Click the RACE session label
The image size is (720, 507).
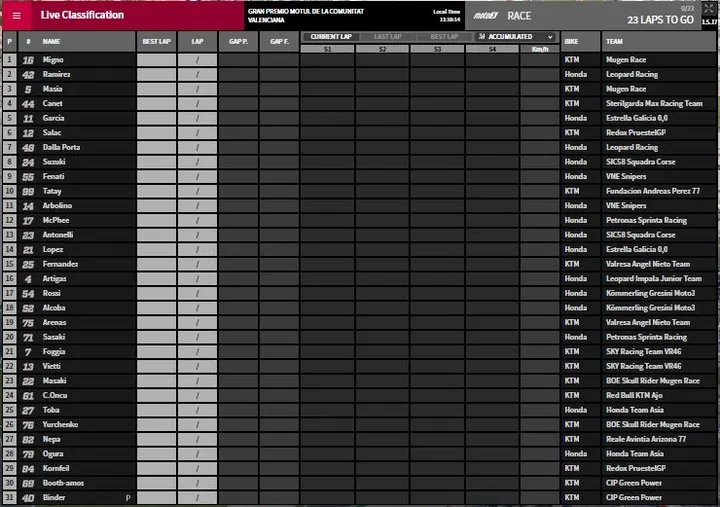[519, 16]
